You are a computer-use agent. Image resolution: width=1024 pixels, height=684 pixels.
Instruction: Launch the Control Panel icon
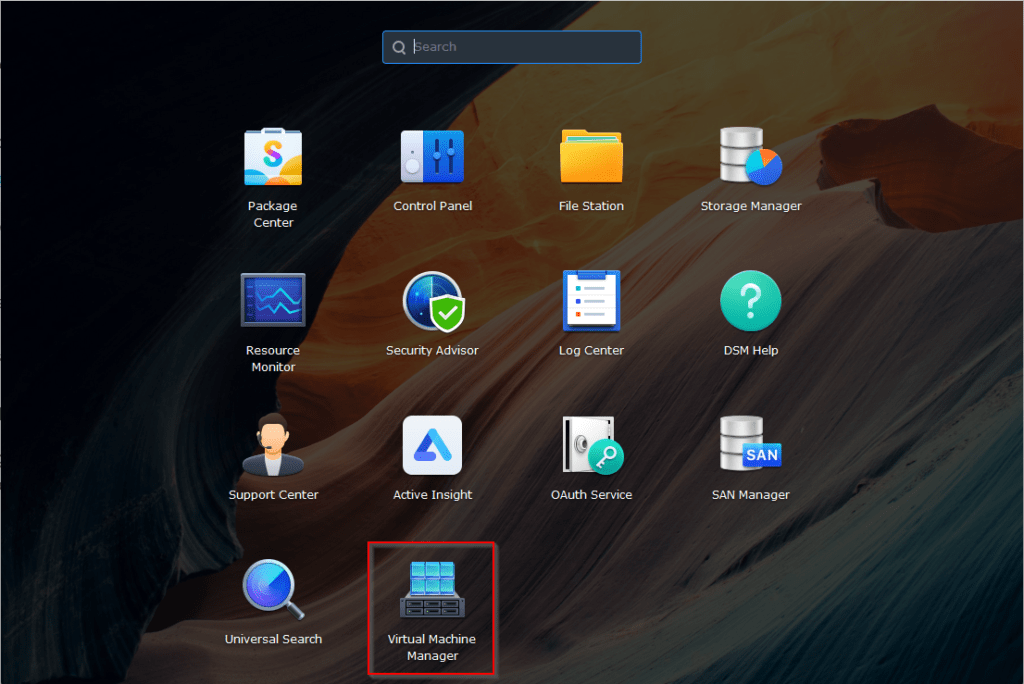(x=432, y=157)
